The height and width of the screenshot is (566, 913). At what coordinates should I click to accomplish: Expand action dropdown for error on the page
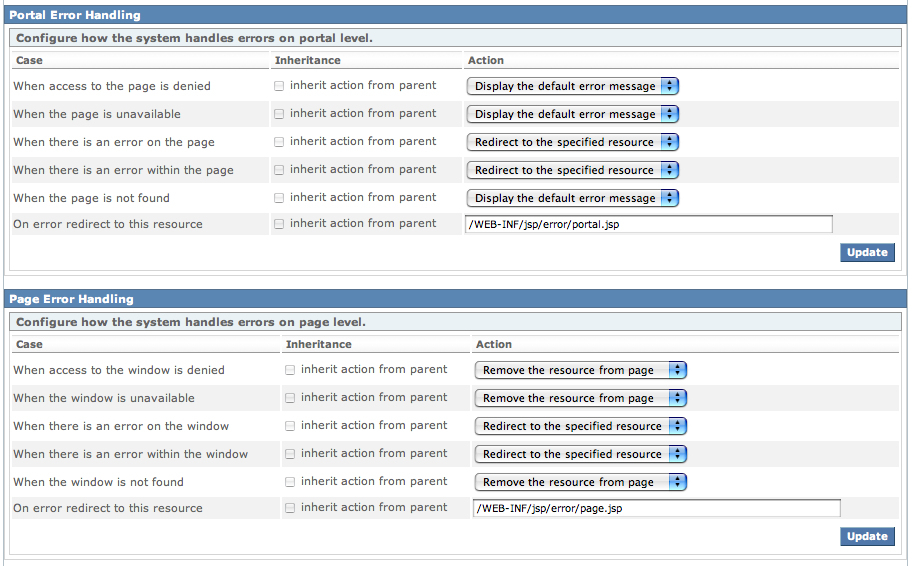[x=572, y=142]
